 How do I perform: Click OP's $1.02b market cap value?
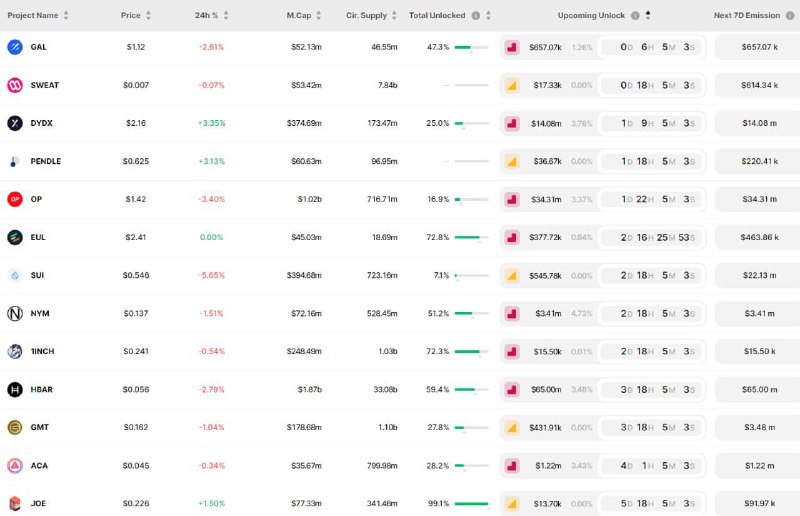tap(310, 199)
